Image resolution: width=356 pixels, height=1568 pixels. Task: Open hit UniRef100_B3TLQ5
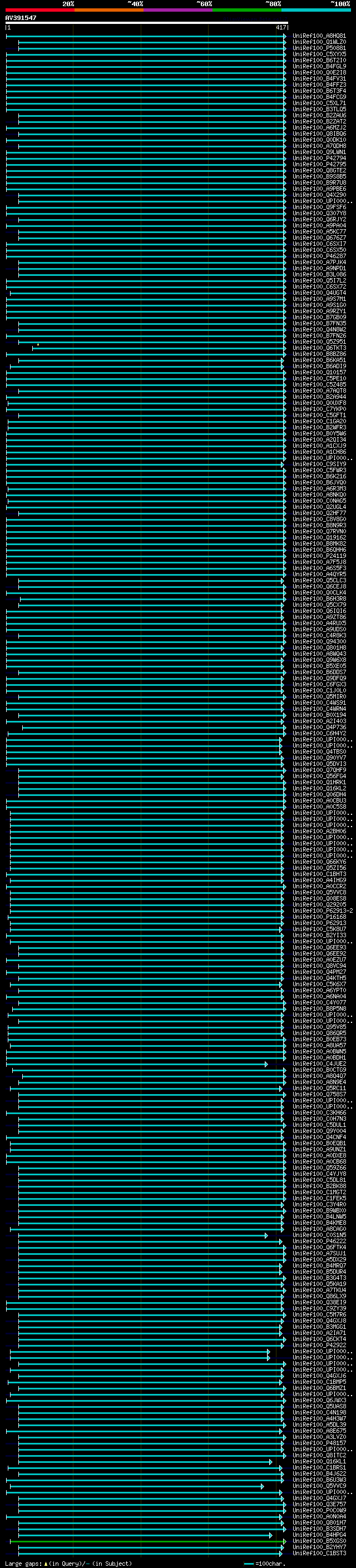[x=319, y=110]
